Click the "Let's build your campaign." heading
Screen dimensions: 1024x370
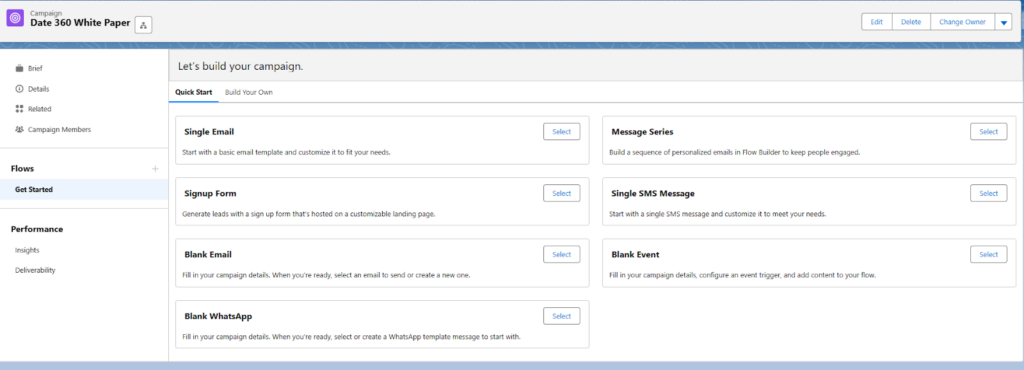tap(240, 67)
